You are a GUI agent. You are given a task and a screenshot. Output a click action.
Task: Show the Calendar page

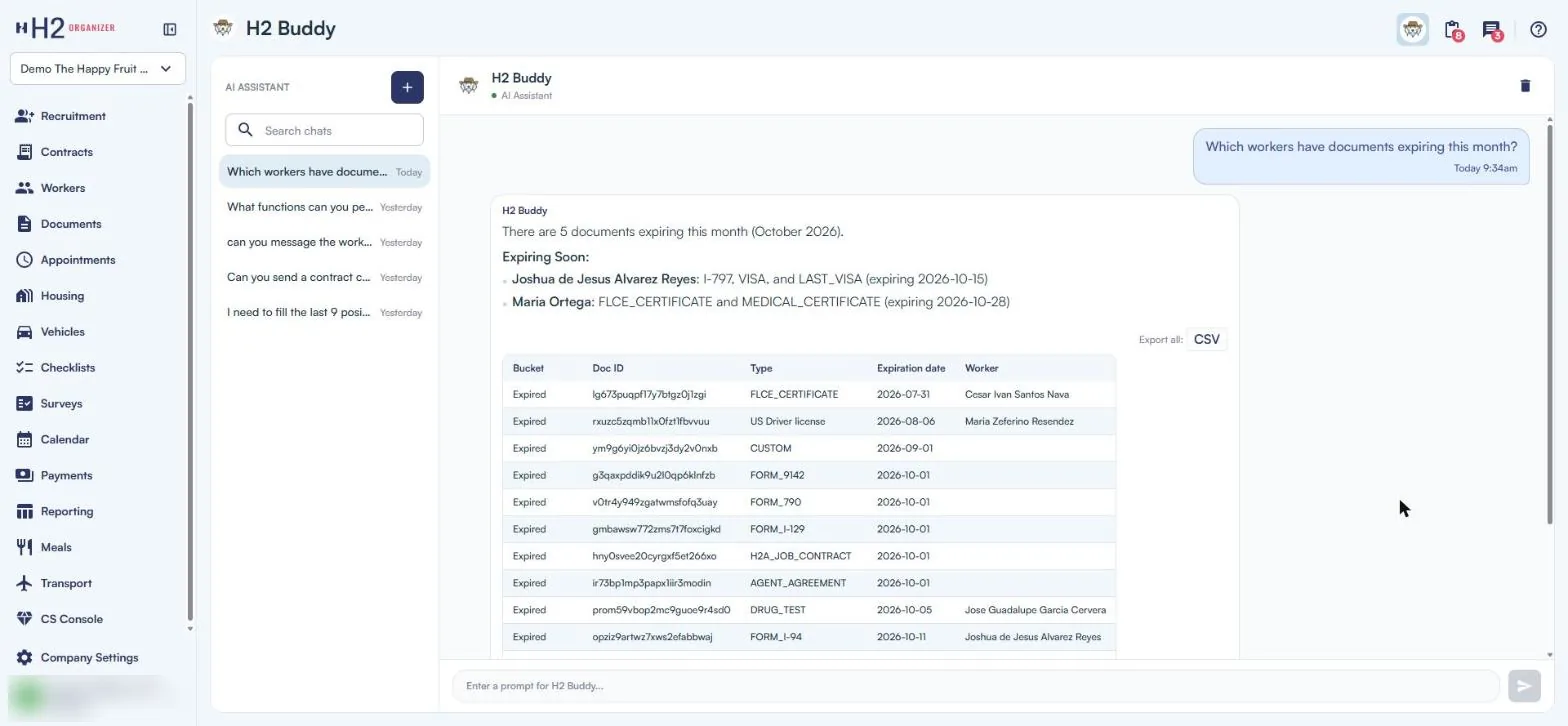(64, 440)
